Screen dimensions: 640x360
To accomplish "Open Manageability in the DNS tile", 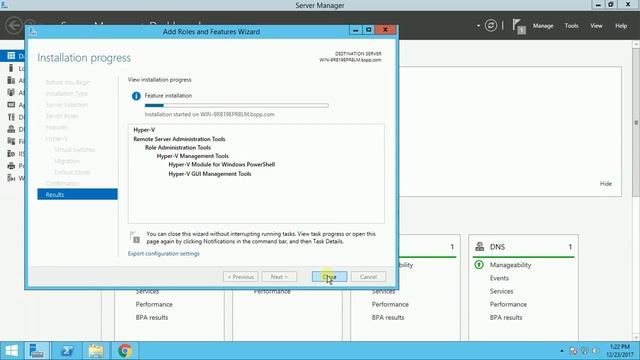I will click(510, 265).
